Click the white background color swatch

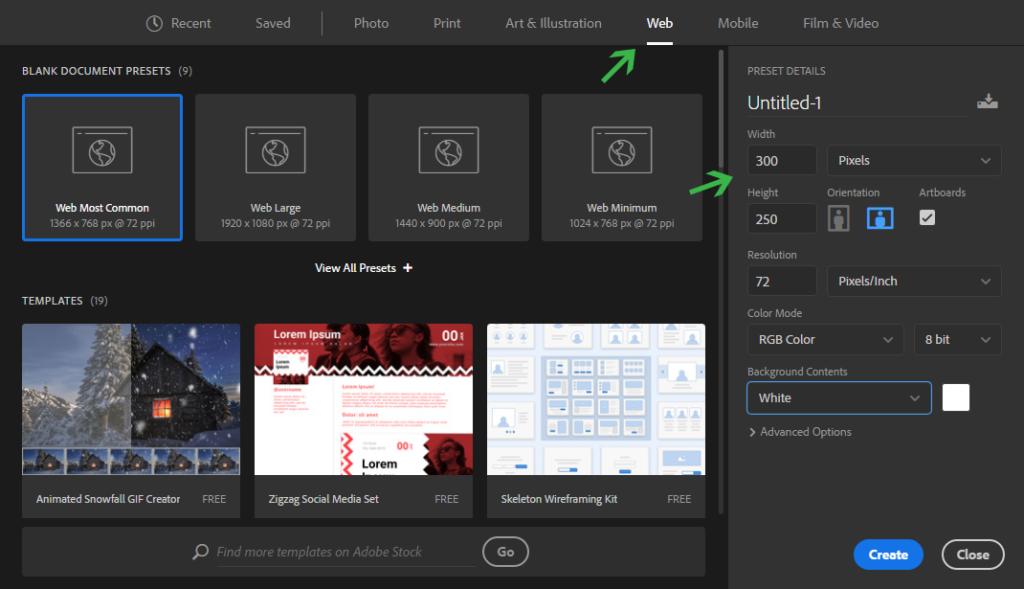[x=955, y=397]
